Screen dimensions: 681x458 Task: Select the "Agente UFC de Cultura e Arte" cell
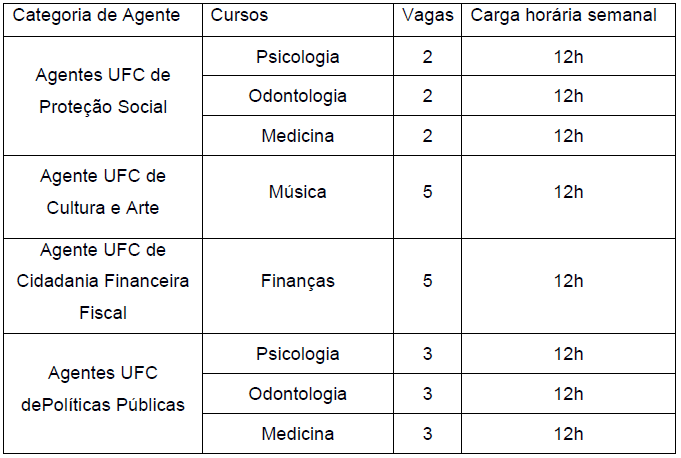103,191
